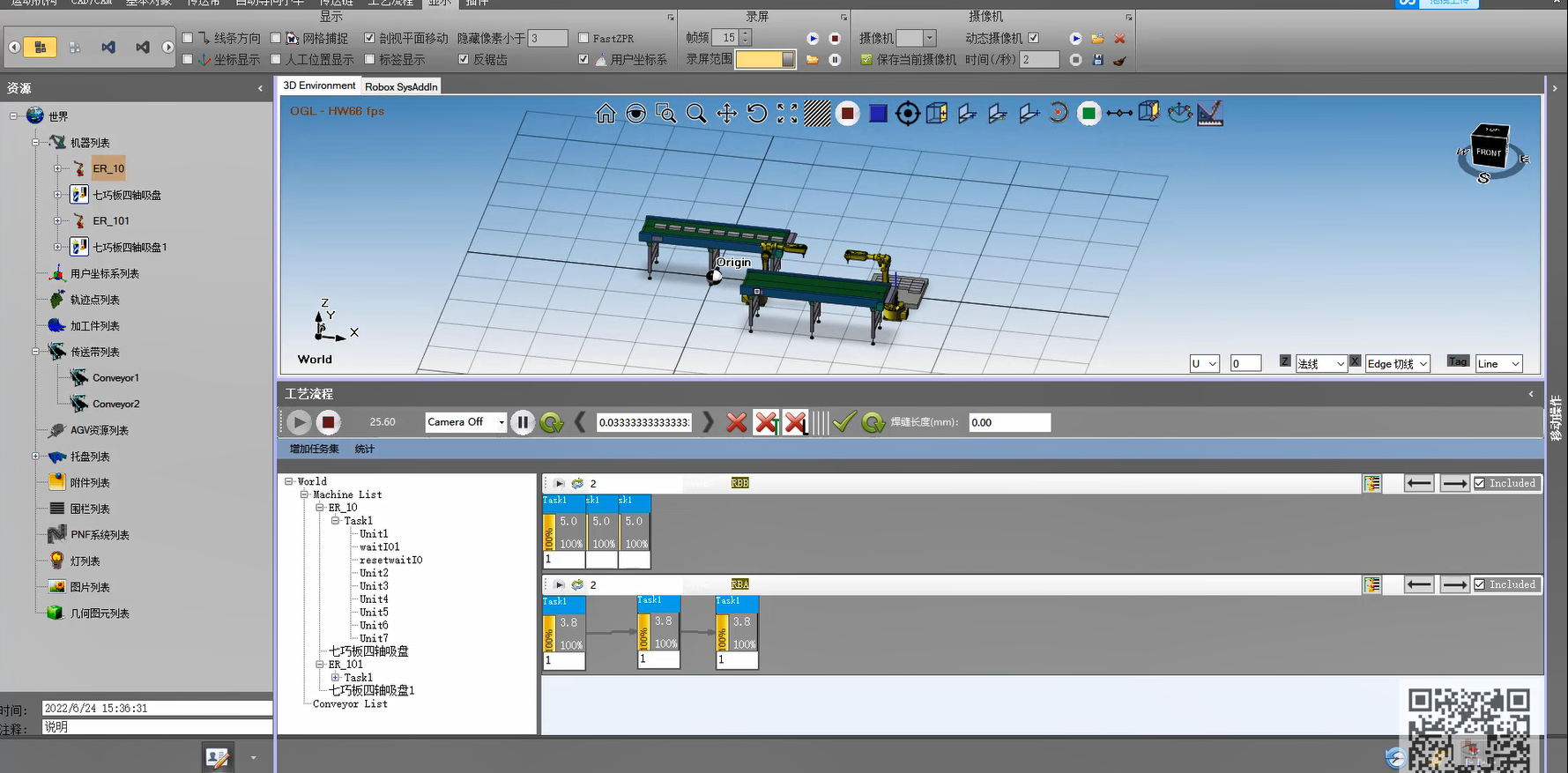
Task: Click the green checkmark icon
Action: click(x=843, y=422)
